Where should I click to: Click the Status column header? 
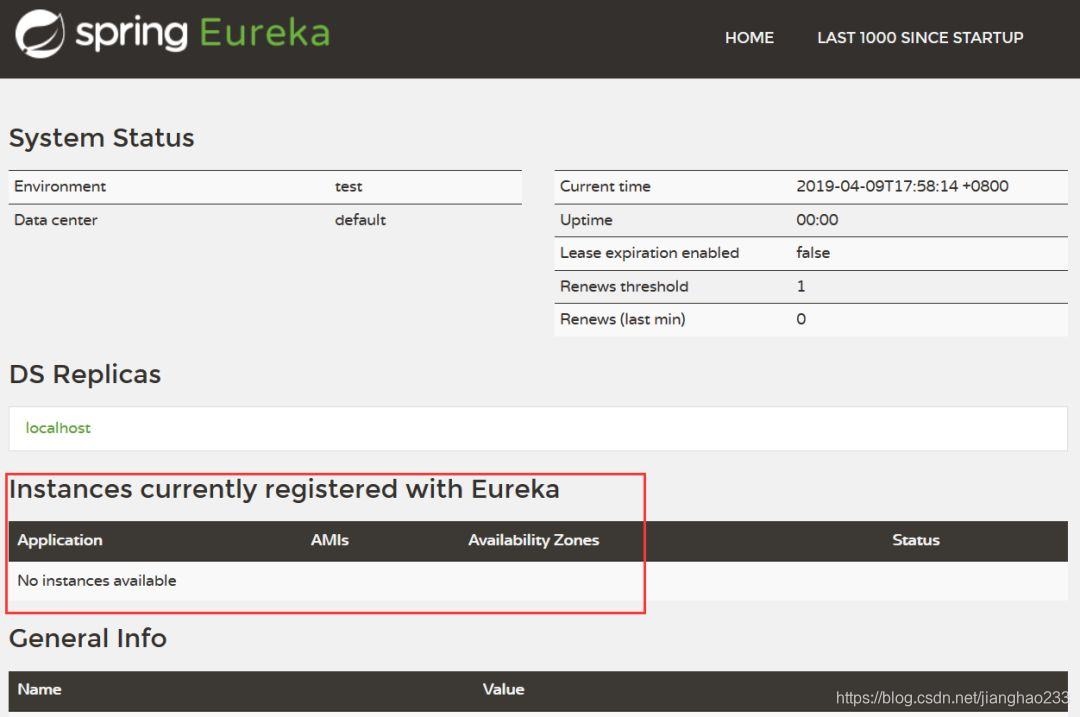916,540
